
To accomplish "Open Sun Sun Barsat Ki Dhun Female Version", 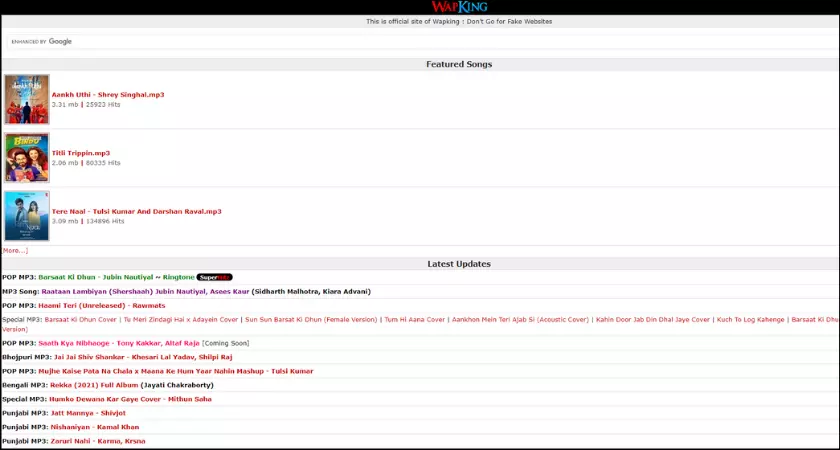I will (311, 320).
